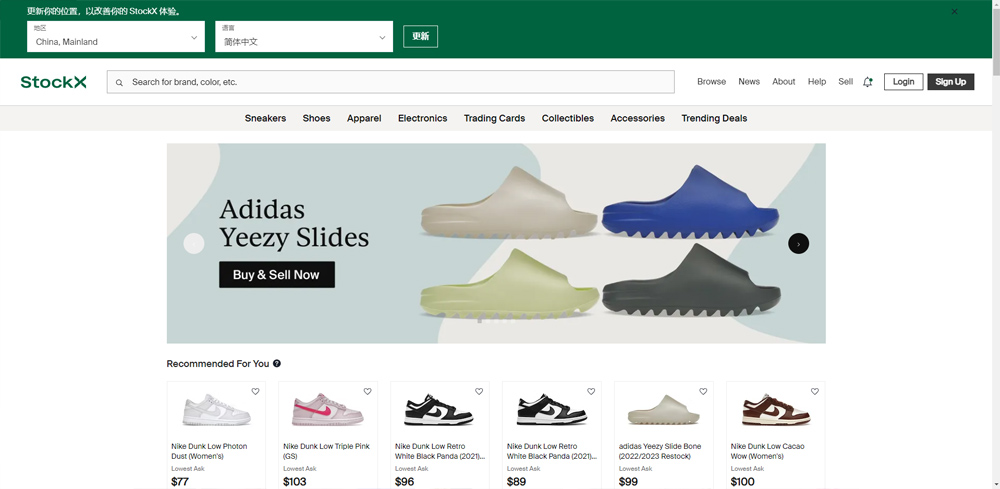This screenshot has width=1000, height=489.
Task: Focus the search for brand, color field
Action: click(400, 82)
